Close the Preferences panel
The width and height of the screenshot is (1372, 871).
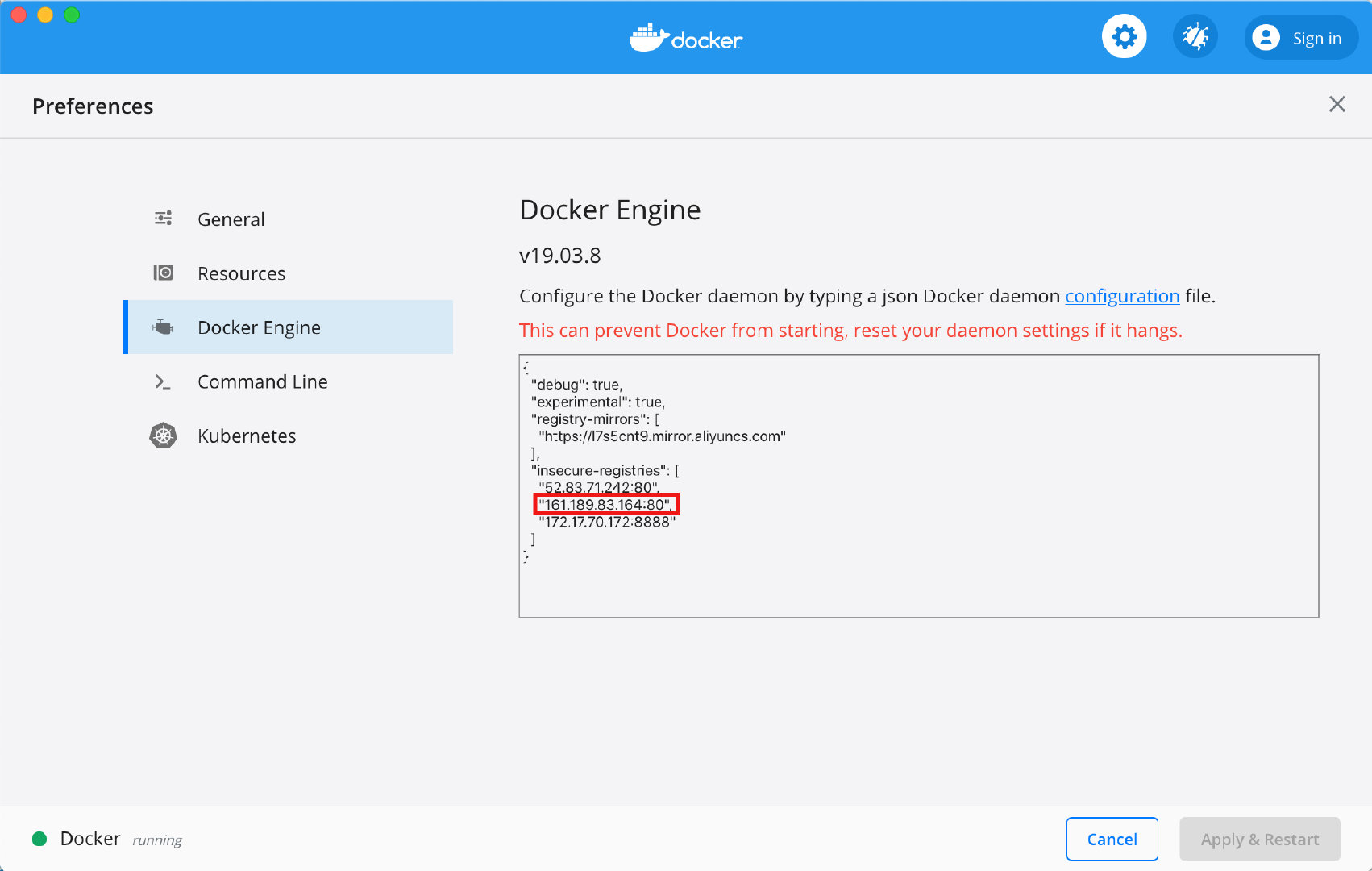point(1337,104)
